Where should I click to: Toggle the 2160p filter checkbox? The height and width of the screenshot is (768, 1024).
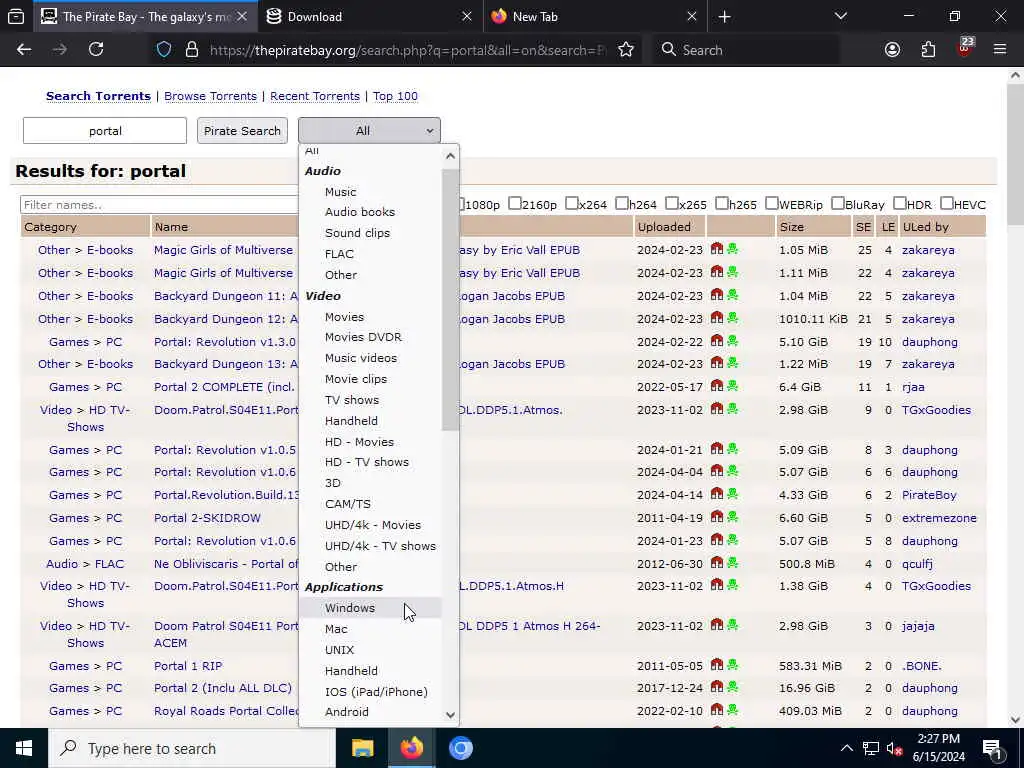(x=515, y=203)
